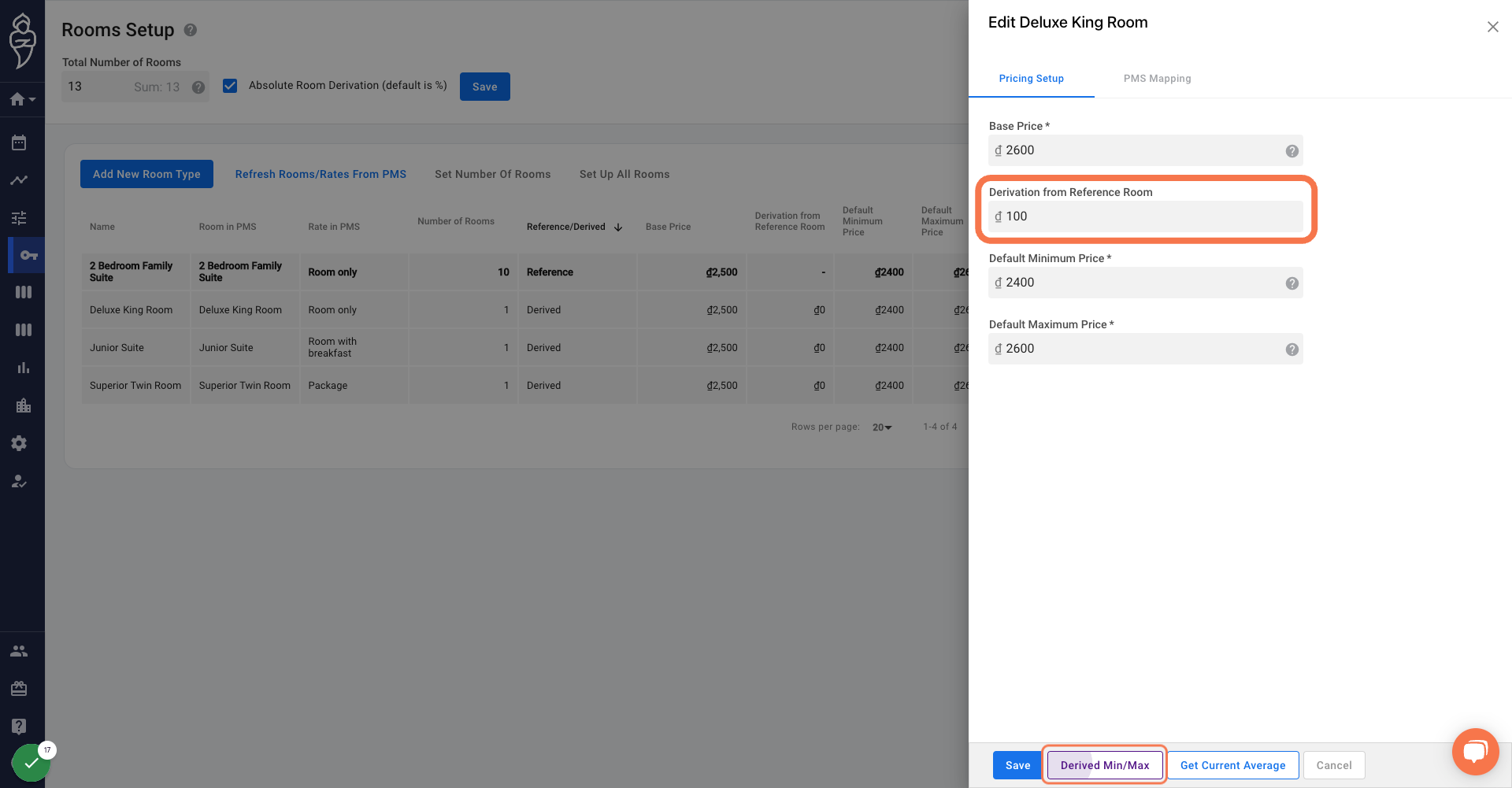1512x788 pixels.
Task: Open rows per page dropdown
Action: click(882, 427)
